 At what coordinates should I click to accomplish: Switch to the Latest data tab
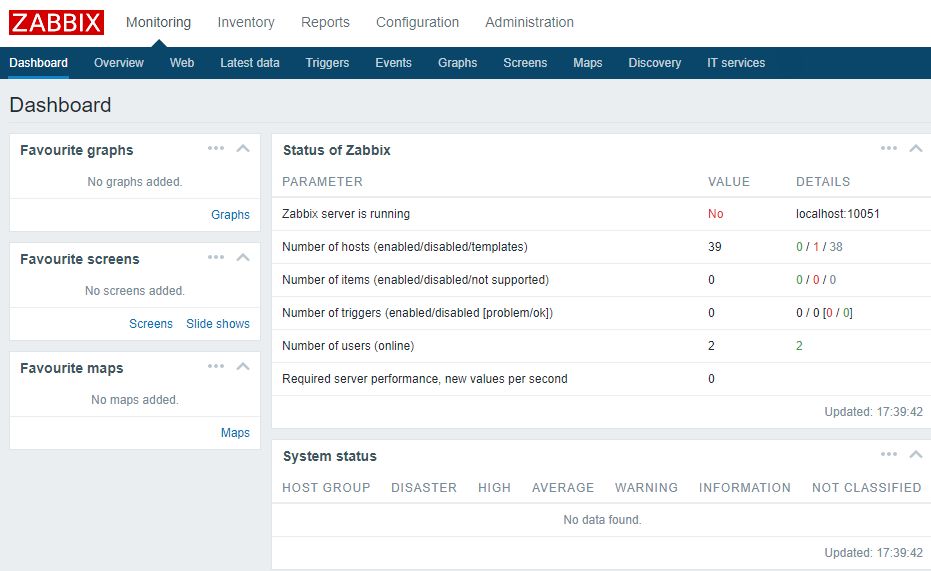[250, 63]
